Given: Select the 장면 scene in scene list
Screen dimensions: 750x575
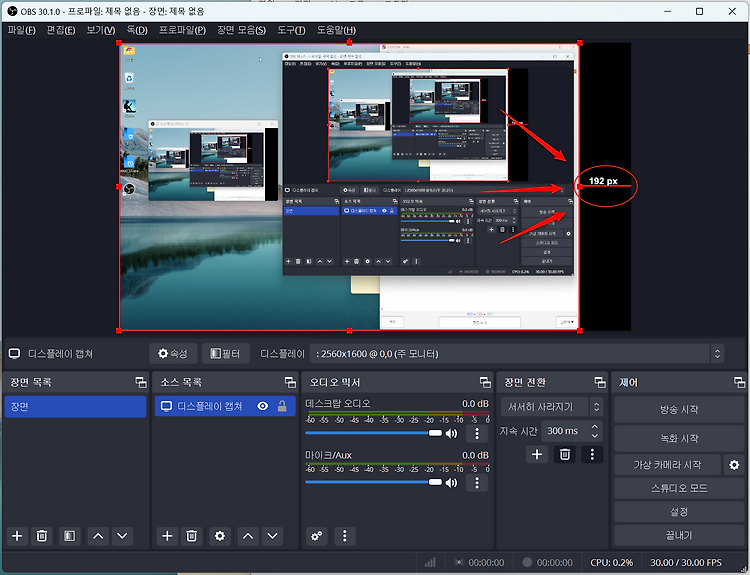Looking at the screenshot, I should click(76, 407).
